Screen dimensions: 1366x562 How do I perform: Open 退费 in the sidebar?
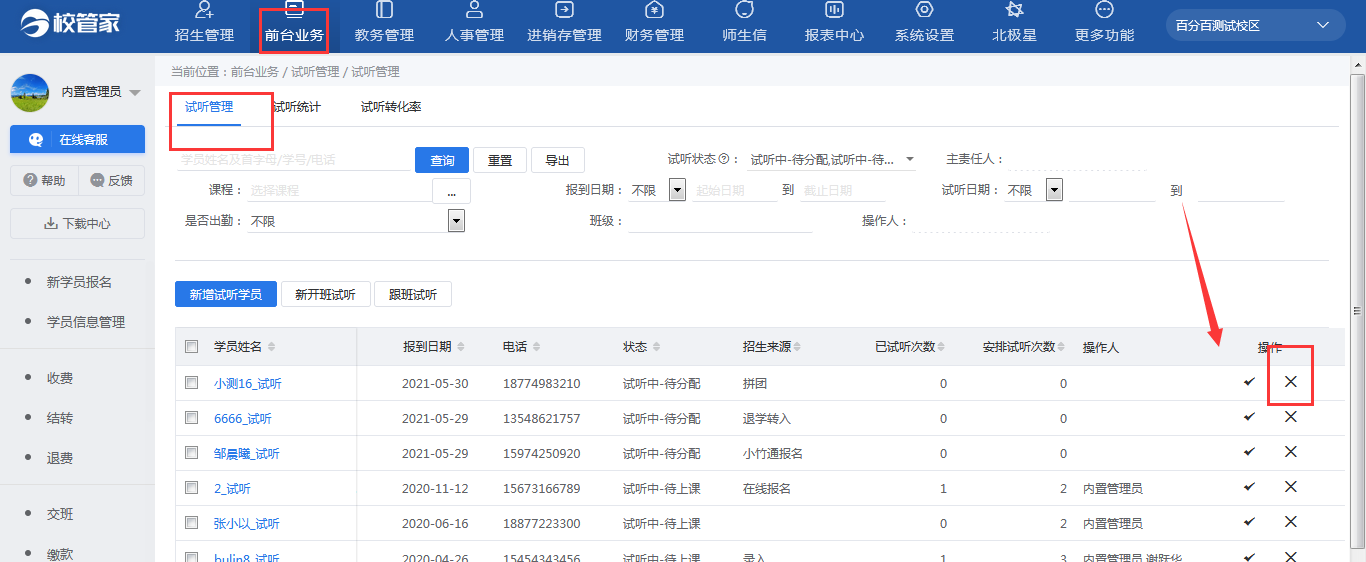coord(60,458)
